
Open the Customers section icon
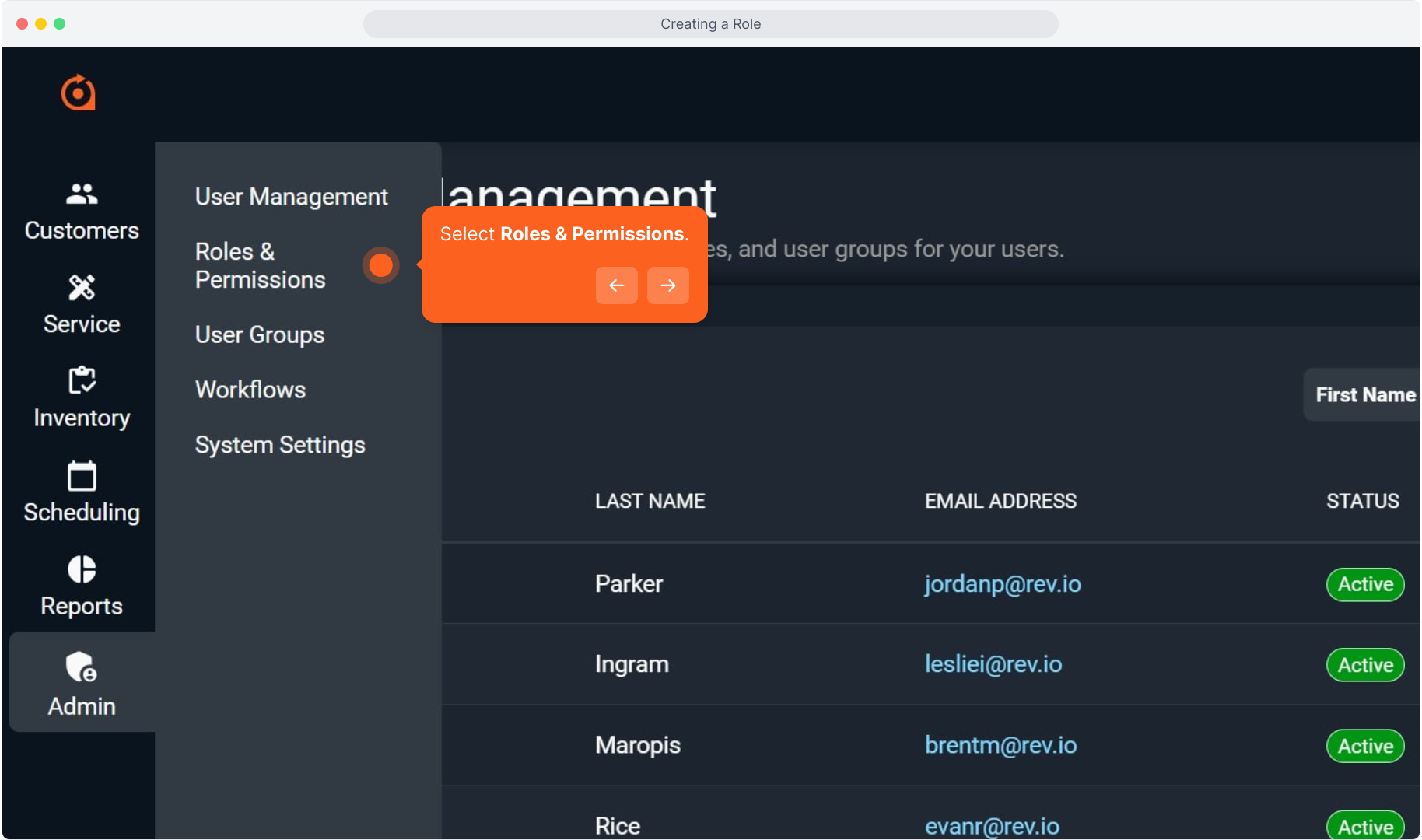click(82, 194)
